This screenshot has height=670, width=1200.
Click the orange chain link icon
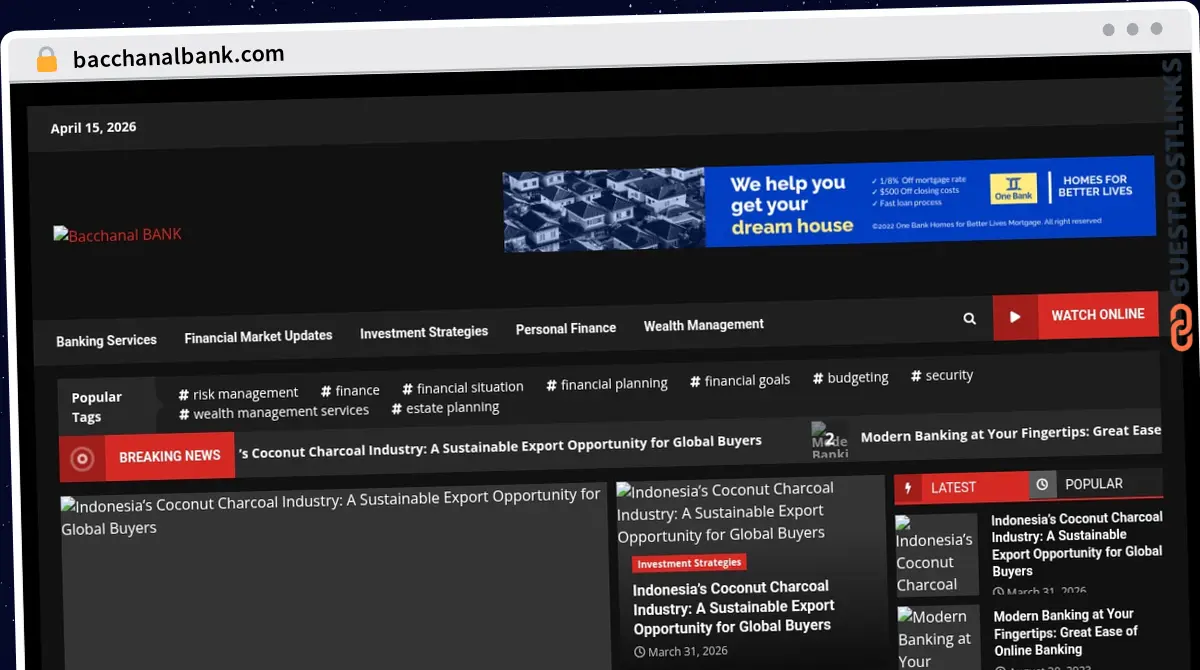coord(1181,330)
